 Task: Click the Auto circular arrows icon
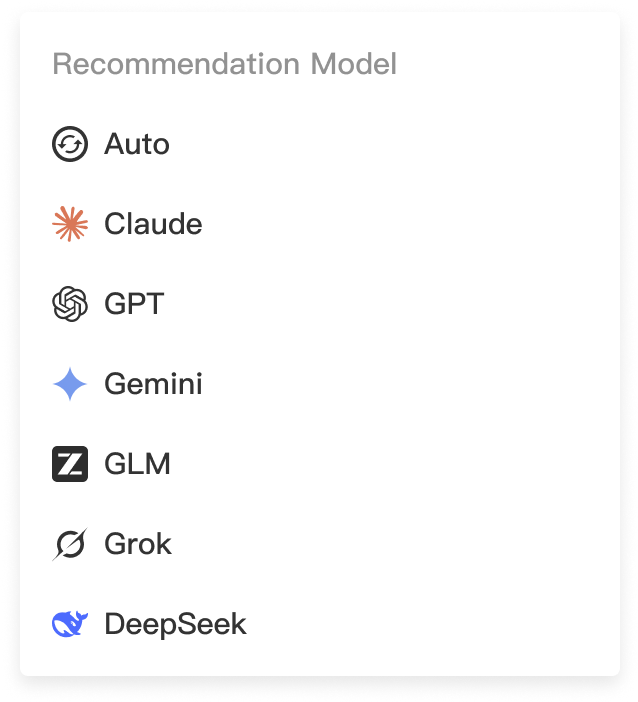70,144
